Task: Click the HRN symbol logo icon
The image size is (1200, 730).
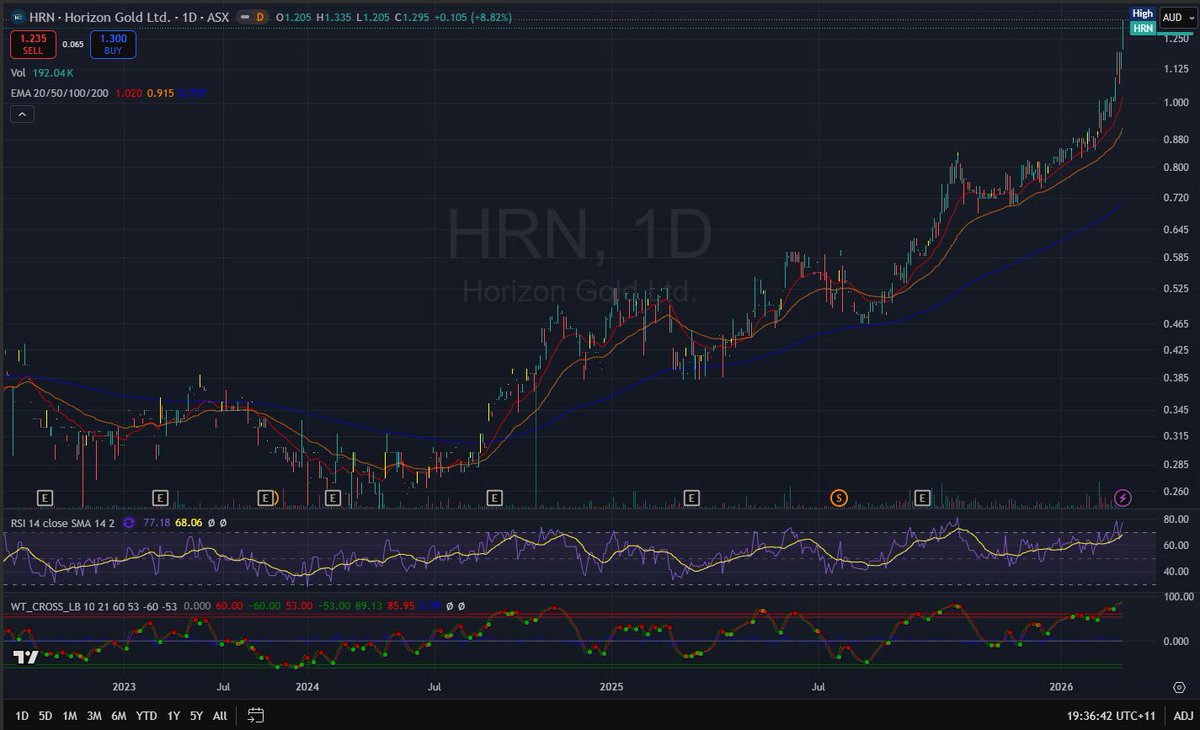Action: [x=18, y=17]
